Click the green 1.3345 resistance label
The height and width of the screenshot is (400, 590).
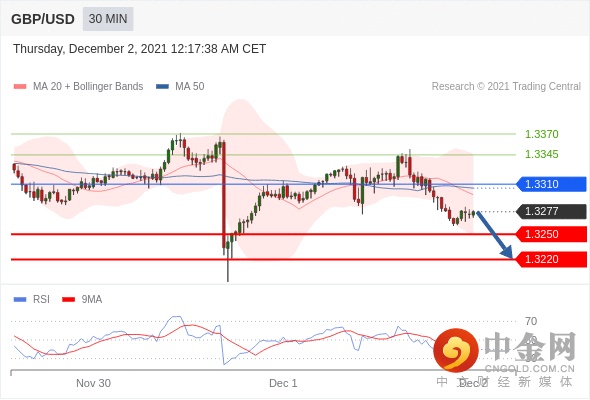pyautogui.click(x=541, y=154)
